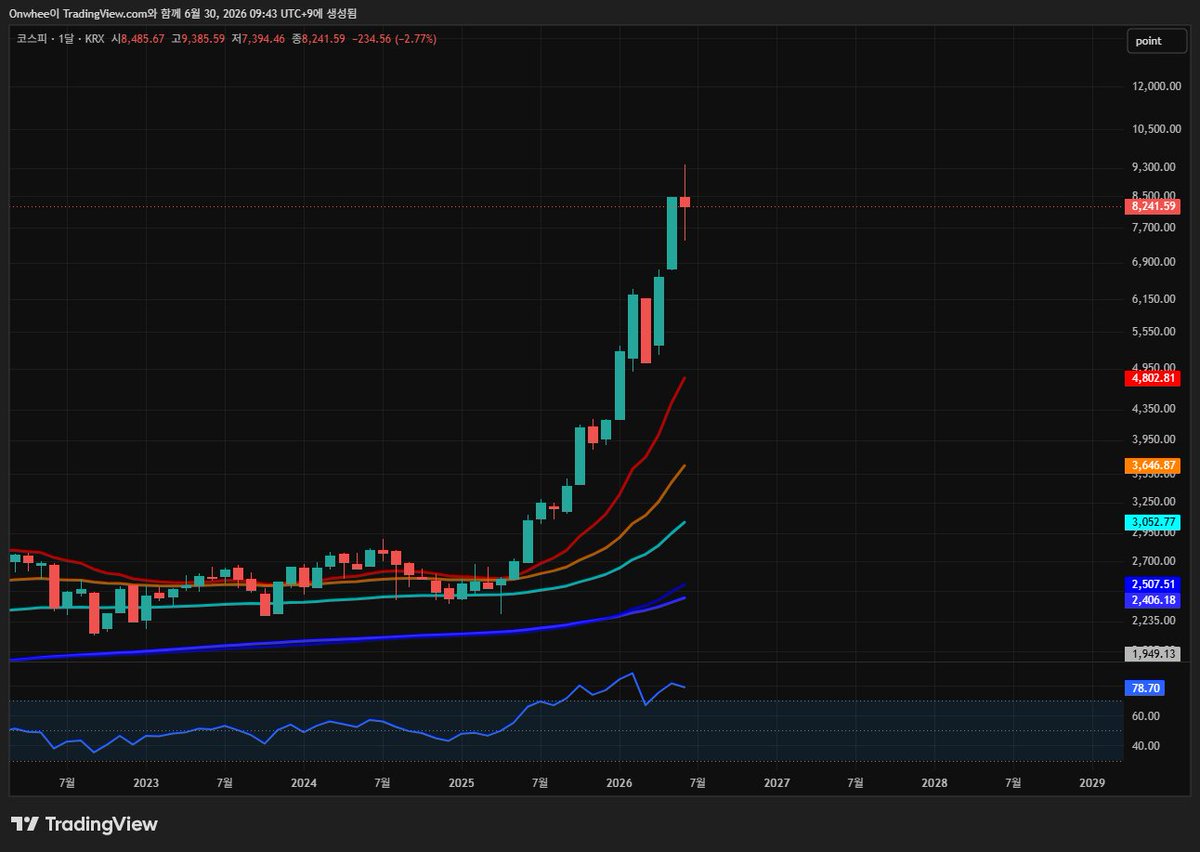1200x852 pixels.
Task: Click the blue 2,406.18 price tag
Action: click(1153, 599)
